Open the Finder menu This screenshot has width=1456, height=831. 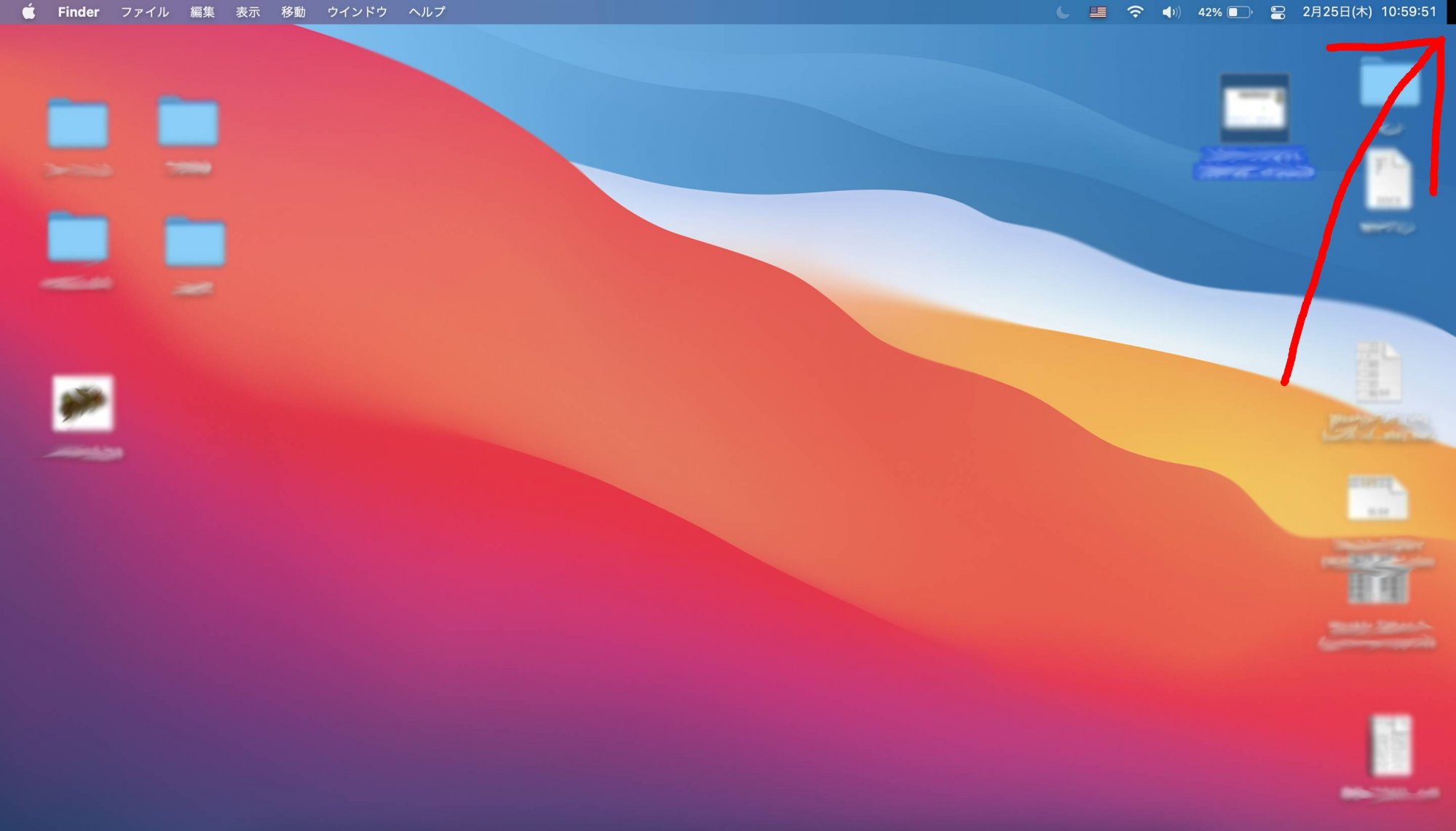79,12
